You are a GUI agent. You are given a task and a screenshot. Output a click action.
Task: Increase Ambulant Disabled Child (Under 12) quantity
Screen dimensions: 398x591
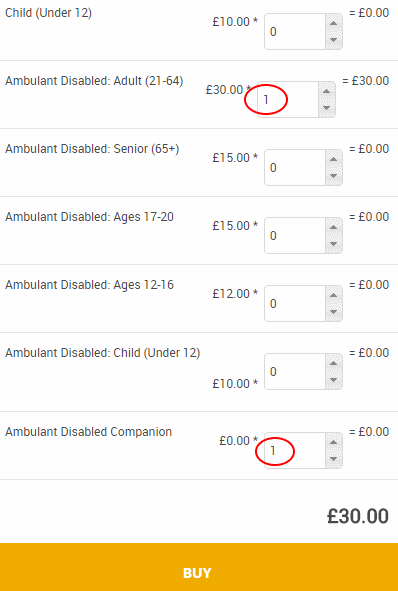(x=334, y=362)
